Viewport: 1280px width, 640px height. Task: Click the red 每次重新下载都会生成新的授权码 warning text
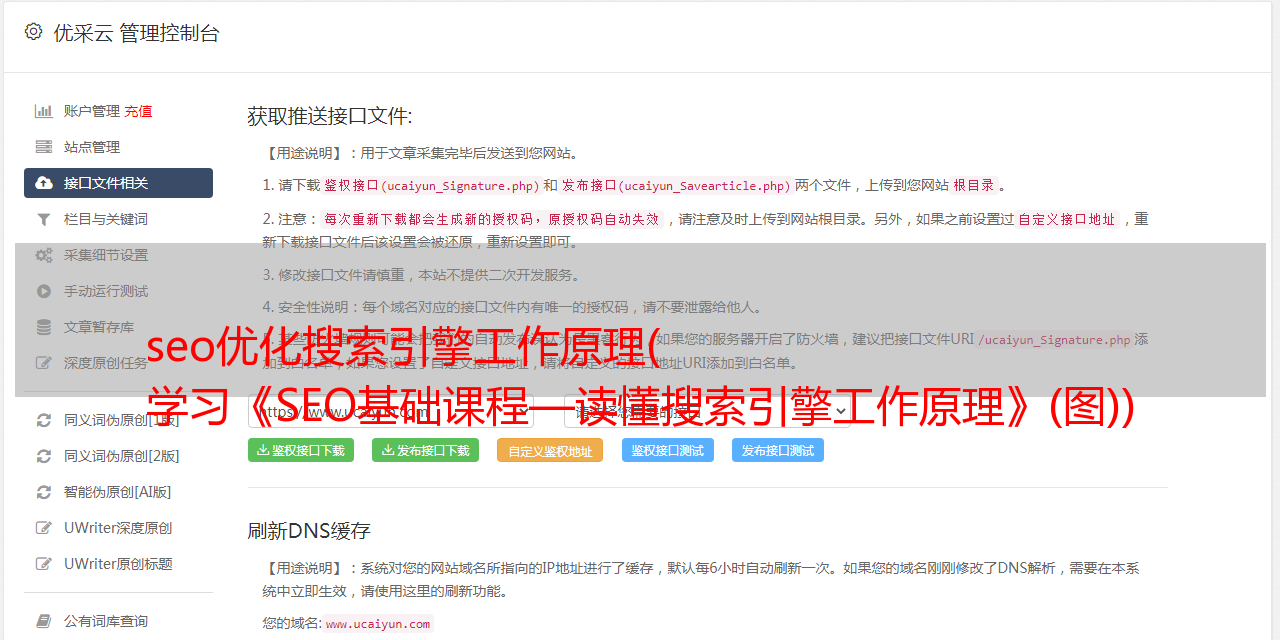490,219
